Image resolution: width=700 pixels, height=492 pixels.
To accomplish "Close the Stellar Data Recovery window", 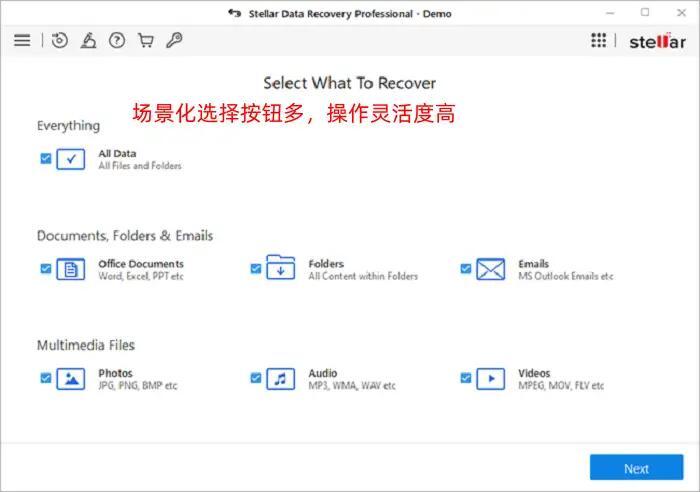I will pyautogui.click(x=681, y=13).
